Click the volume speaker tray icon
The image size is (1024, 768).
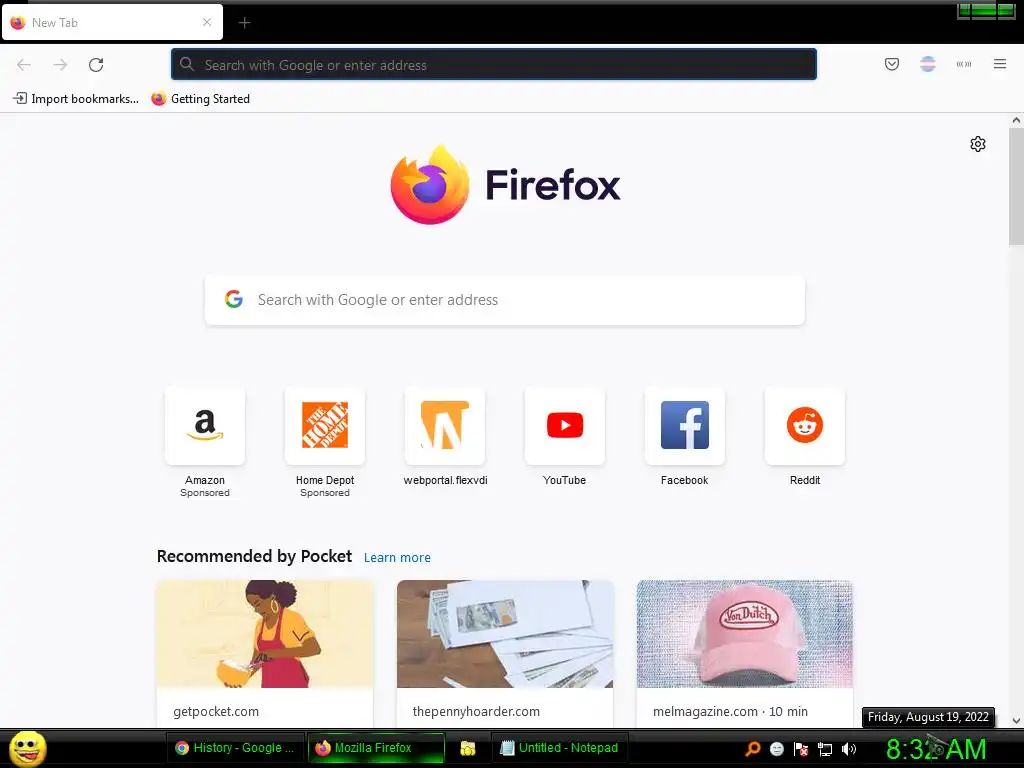point(849,748)
